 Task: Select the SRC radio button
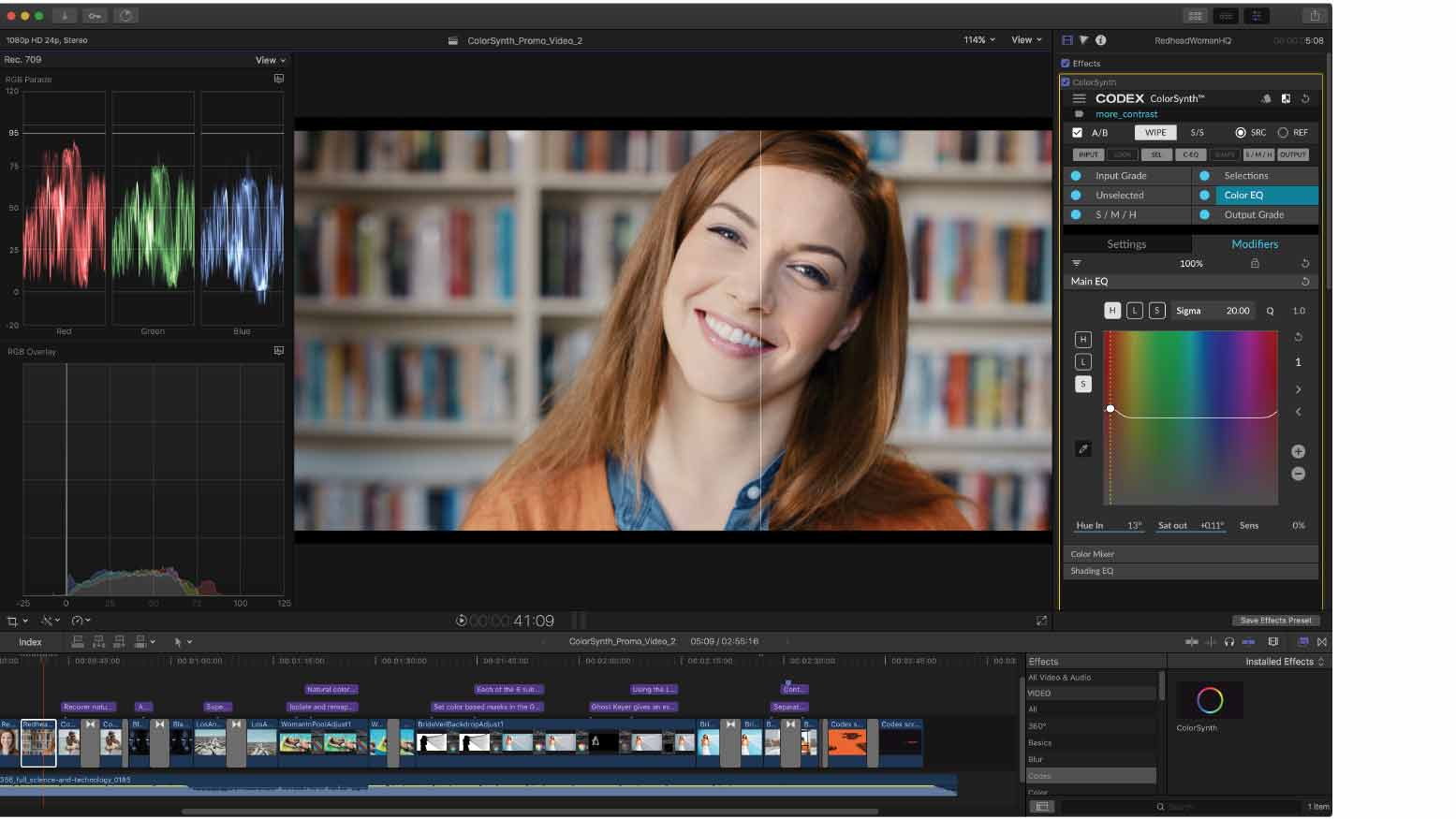tap(1241, 133)
